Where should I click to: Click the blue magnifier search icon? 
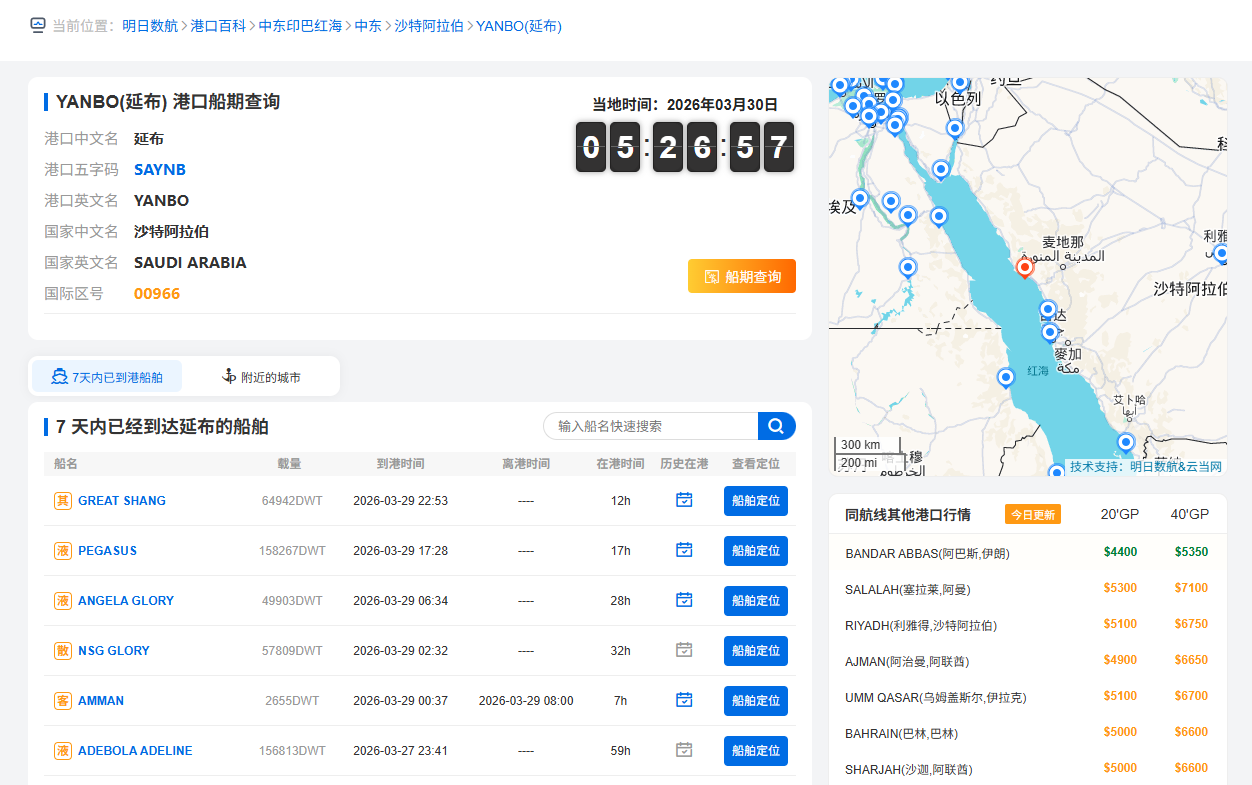(776, 426)
